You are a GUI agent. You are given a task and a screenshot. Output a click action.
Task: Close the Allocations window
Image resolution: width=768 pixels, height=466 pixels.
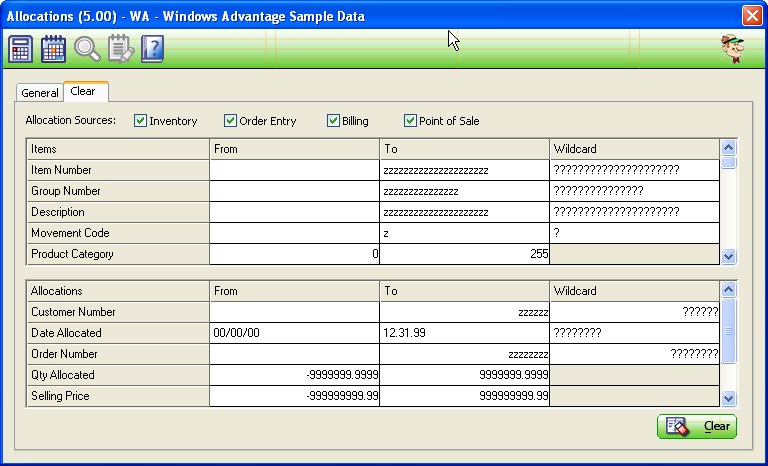pyautogui.click(x=752, y=16)
